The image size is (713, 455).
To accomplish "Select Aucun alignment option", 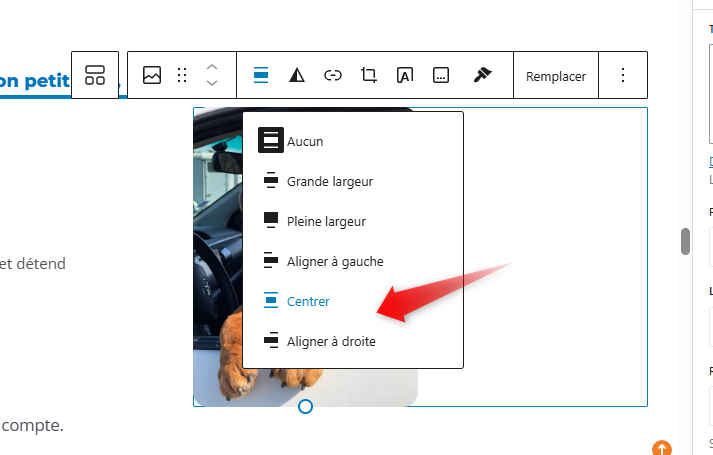I will point(305,141).
